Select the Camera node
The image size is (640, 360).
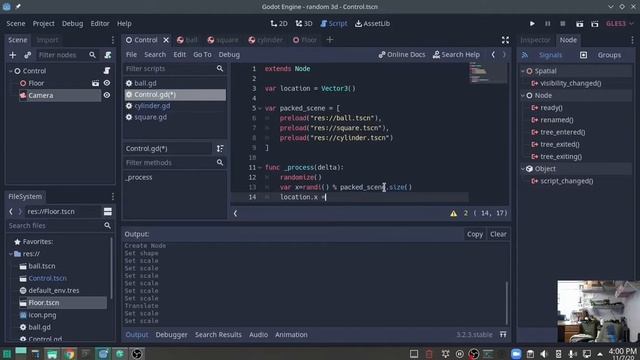click(41, 96)
